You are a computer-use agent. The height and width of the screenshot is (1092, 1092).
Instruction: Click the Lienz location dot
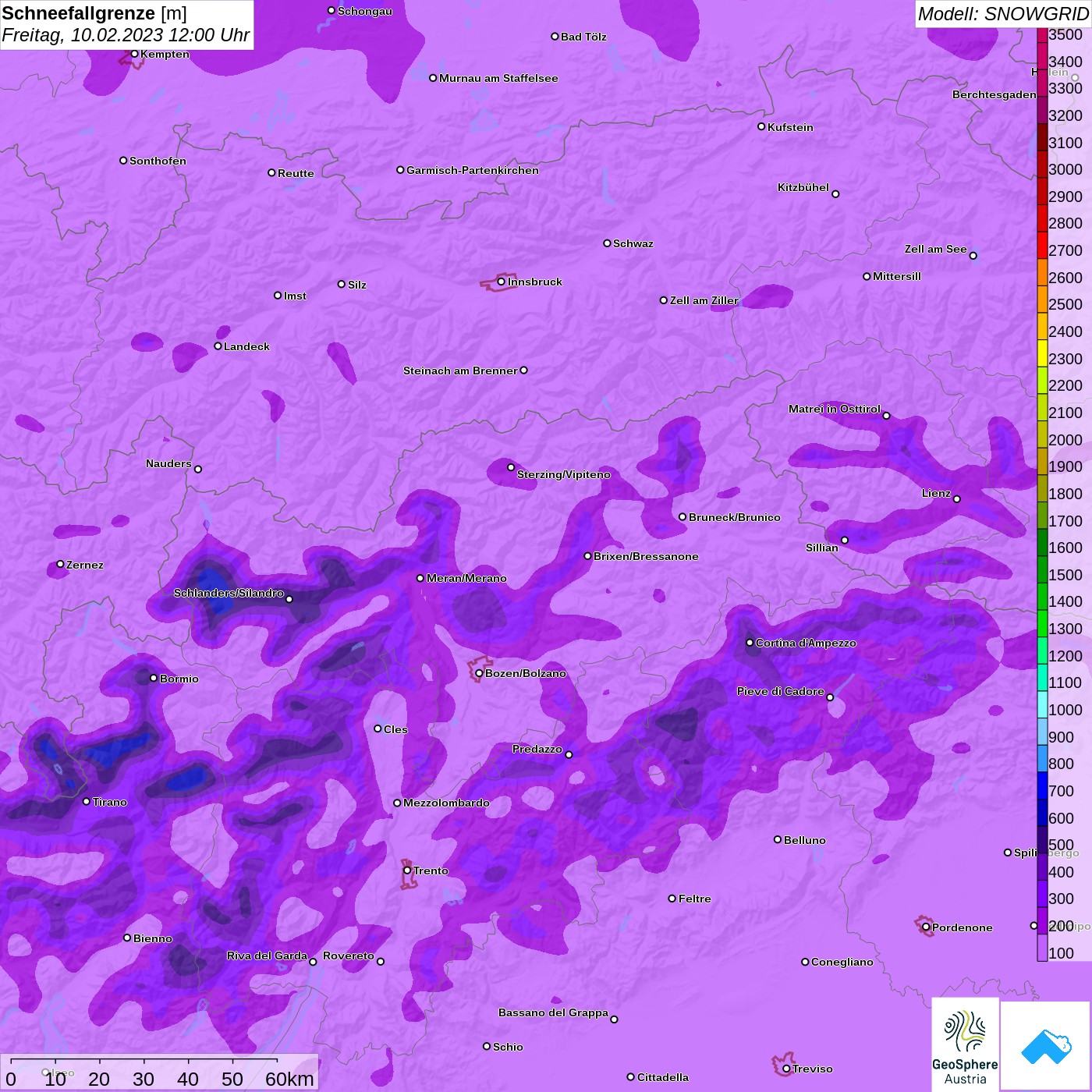tap(957, 499)
